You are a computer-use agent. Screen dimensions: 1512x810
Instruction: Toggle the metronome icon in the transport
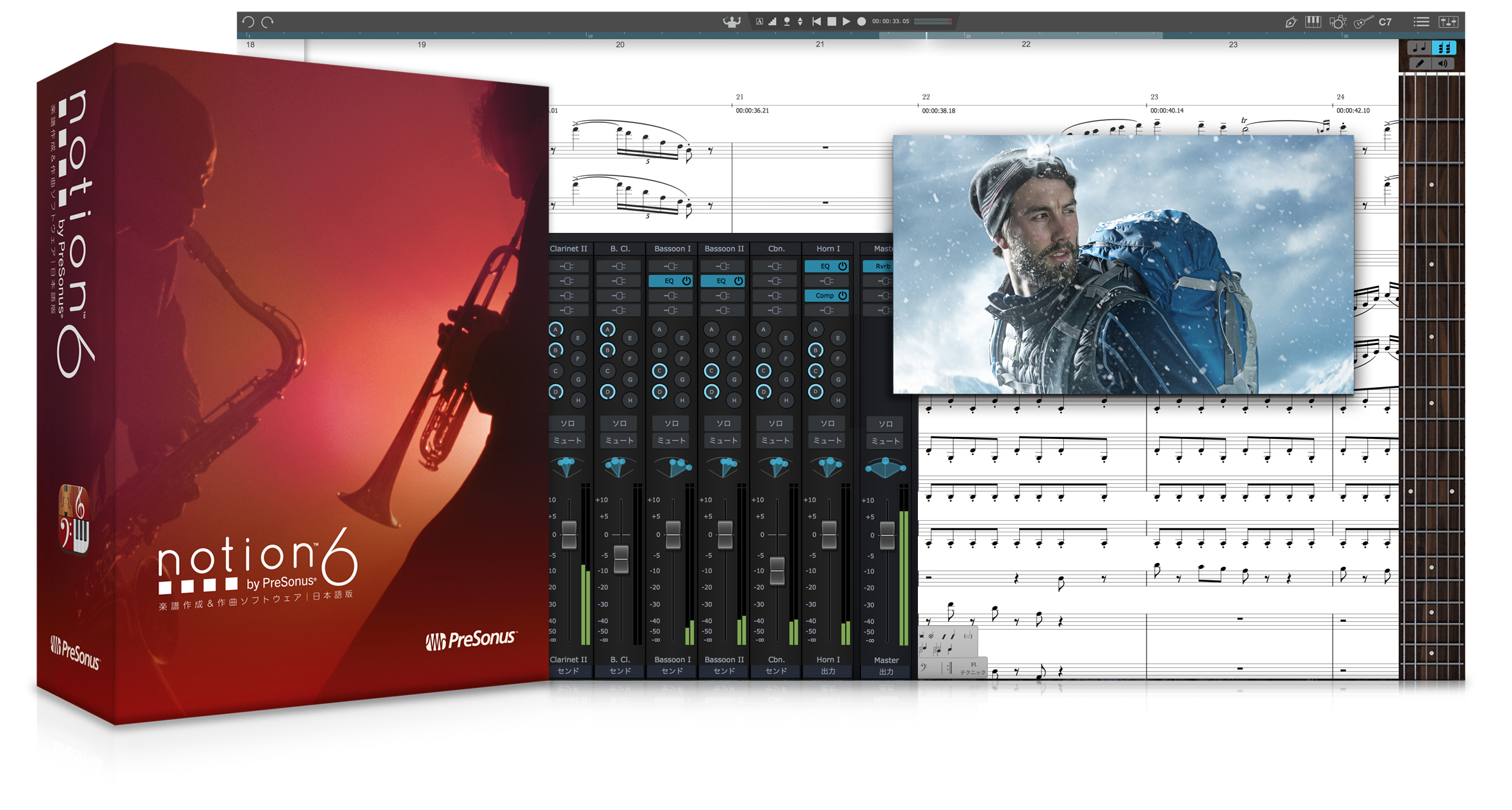[x=787, y=22]
